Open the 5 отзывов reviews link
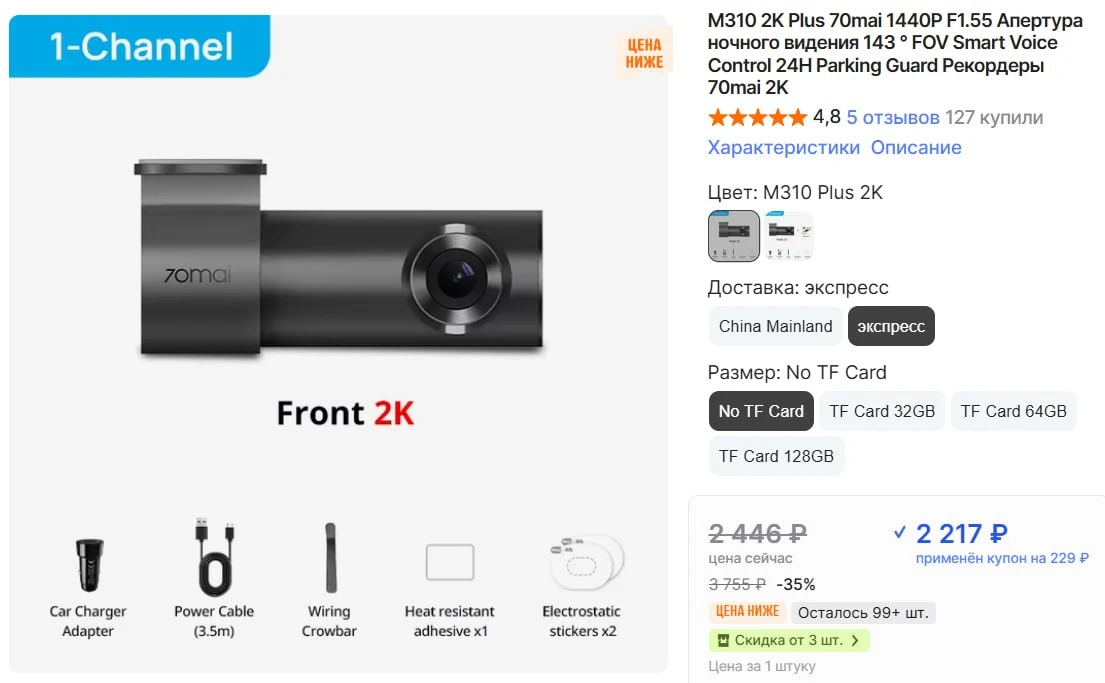 pyautogui.click(x=893, y=117)
